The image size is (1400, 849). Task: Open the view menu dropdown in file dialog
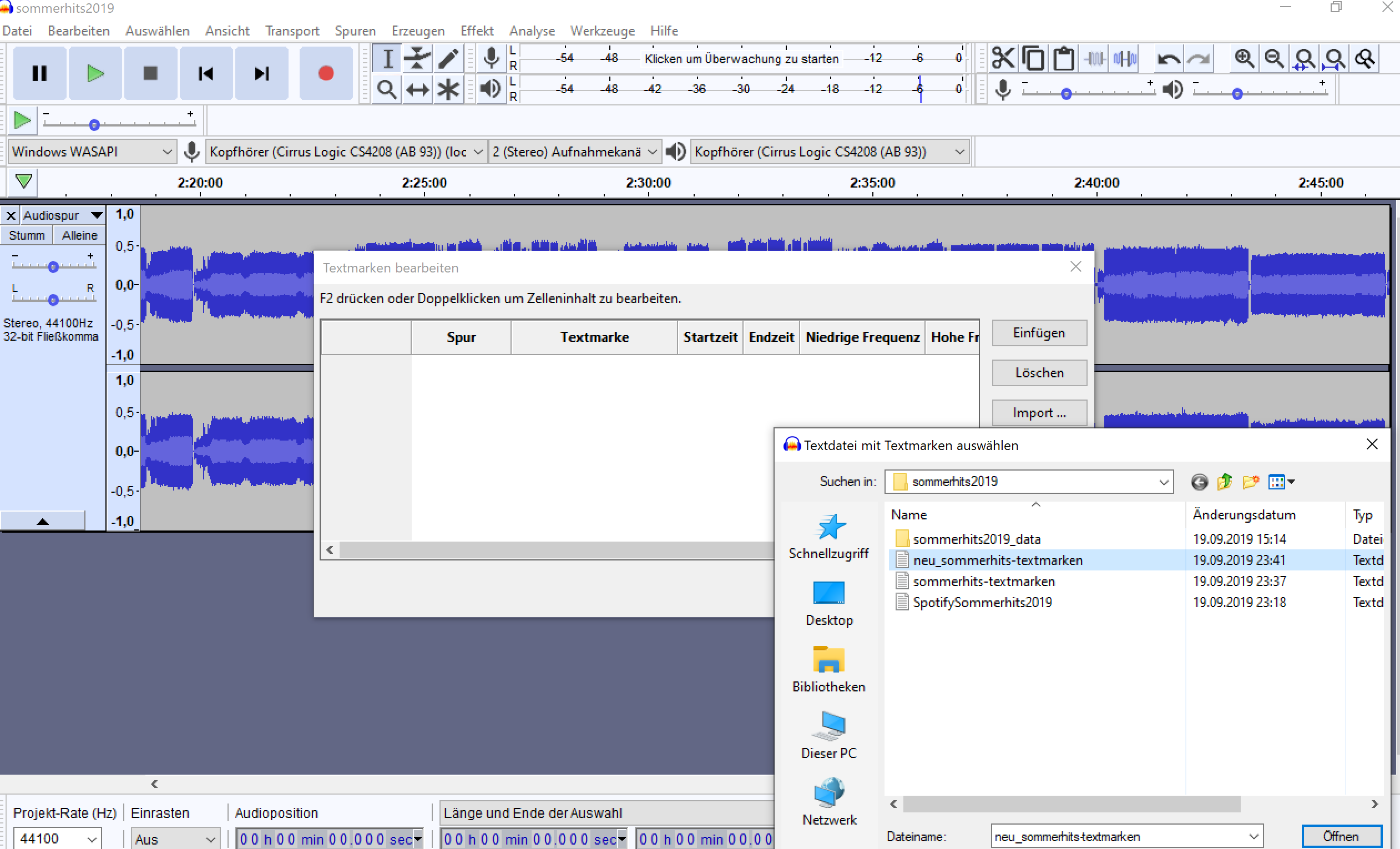[1281, 482]
